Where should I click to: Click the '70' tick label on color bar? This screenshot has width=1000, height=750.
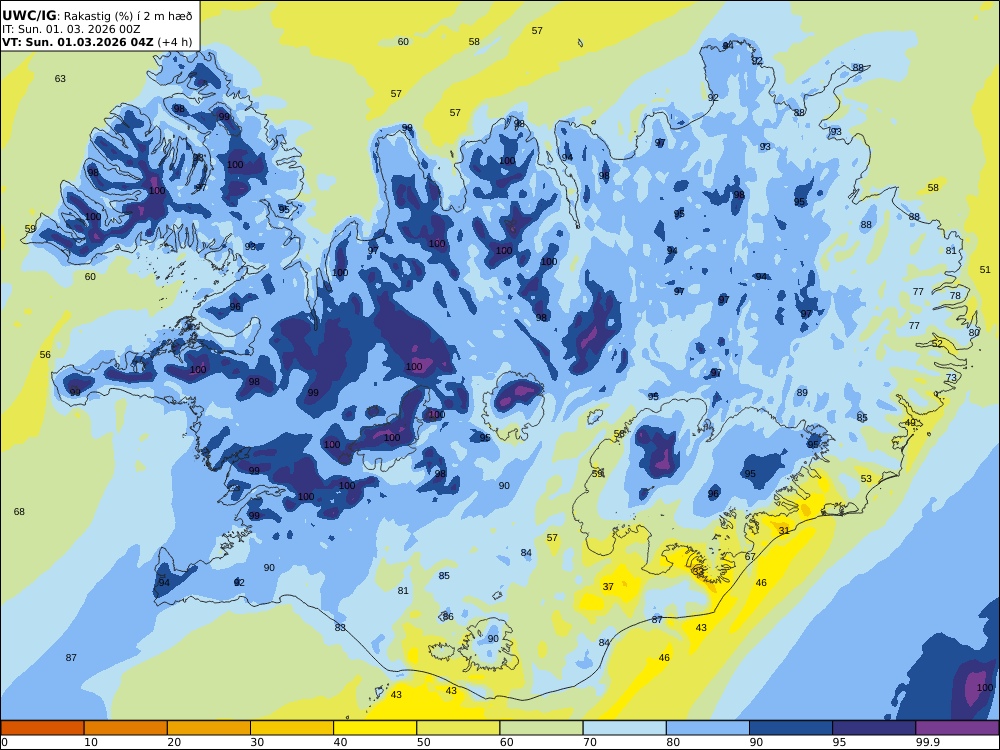(x=590, y=742)
